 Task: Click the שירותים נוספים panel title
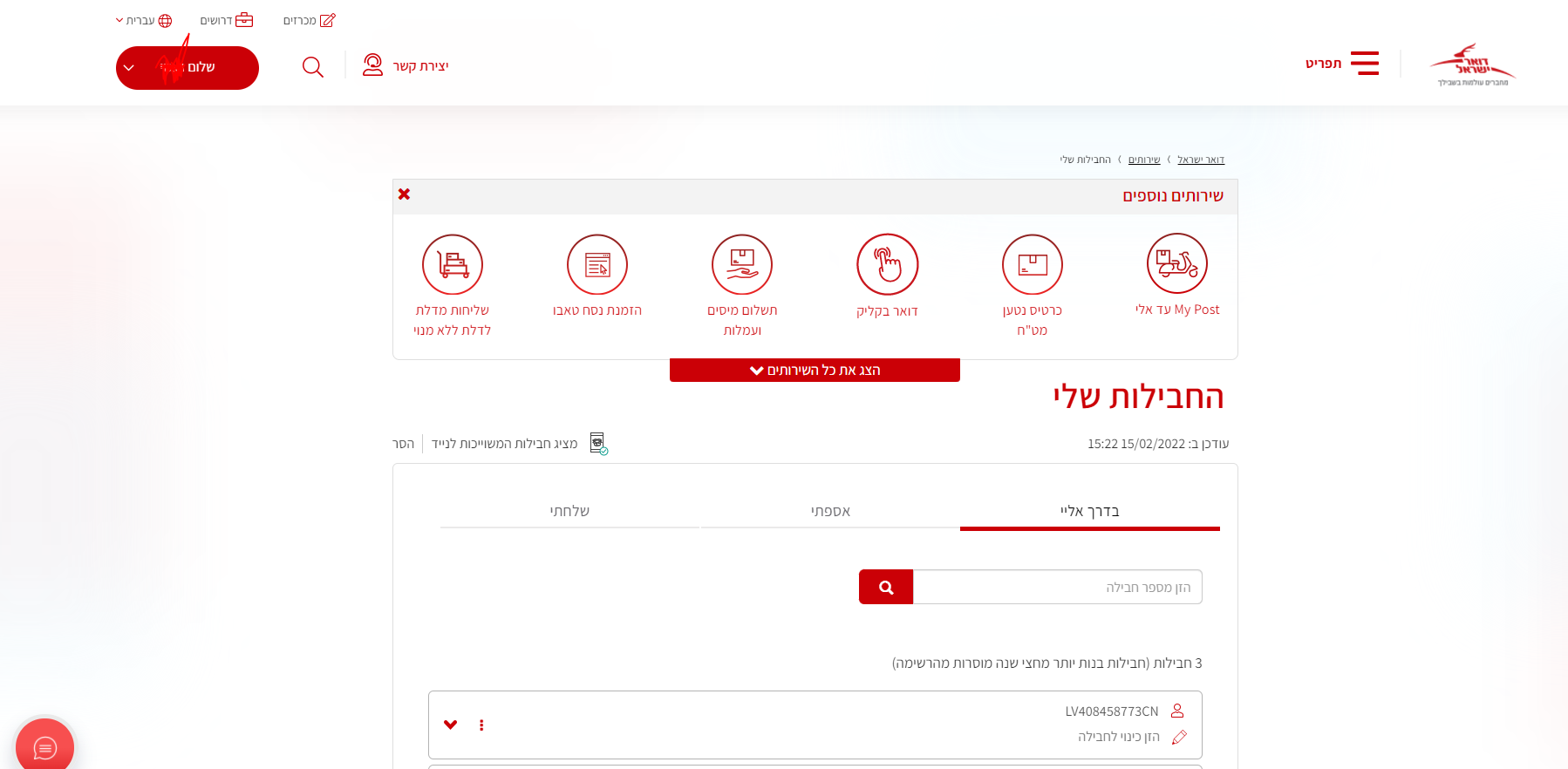tap(1173, 196)
